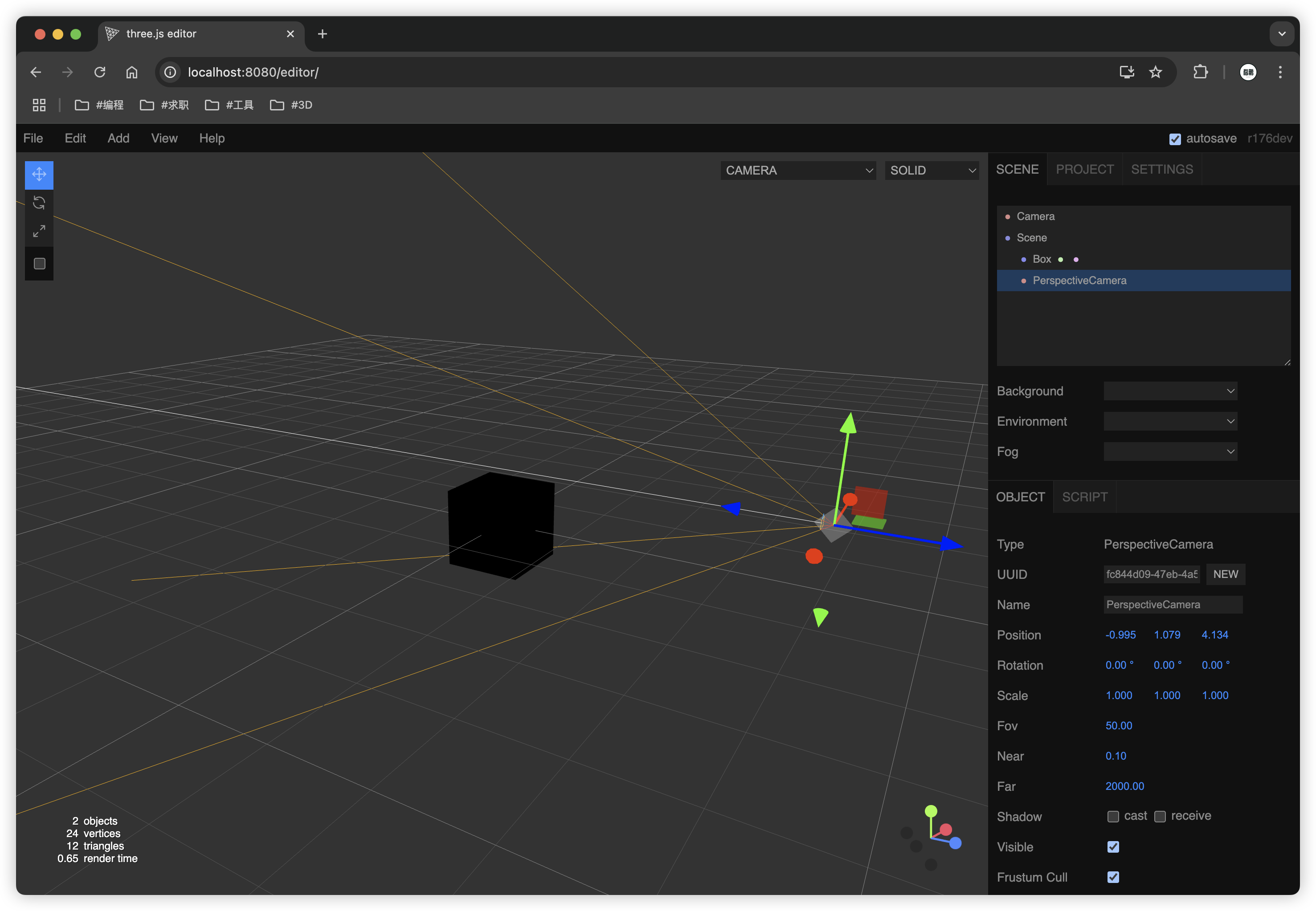Select the translate (move) tool
The height and width of the screenshot is (911, 1316).
click(x=39, y=174)
